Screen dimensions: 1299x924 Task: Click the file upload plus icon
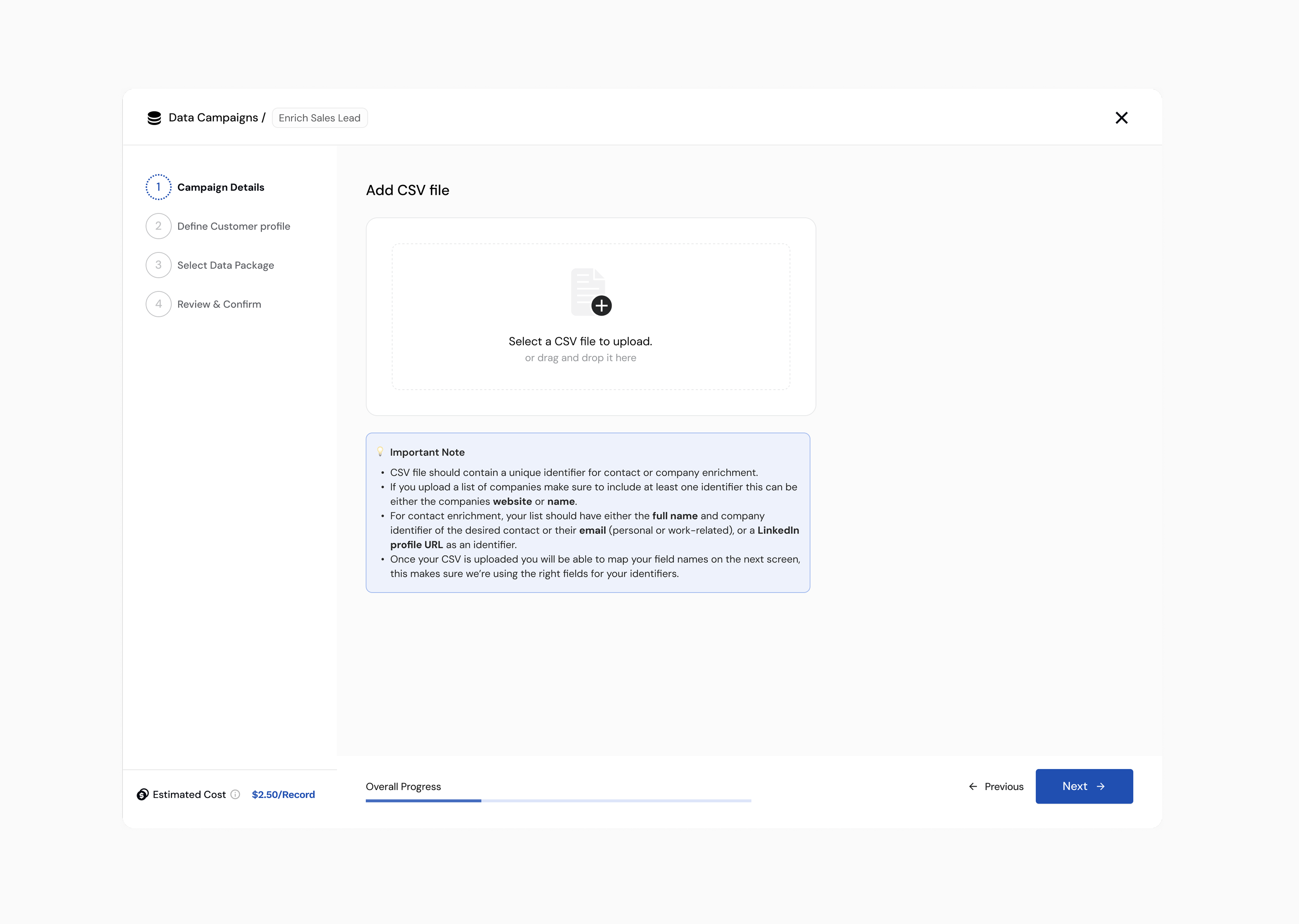coord(601,305)
